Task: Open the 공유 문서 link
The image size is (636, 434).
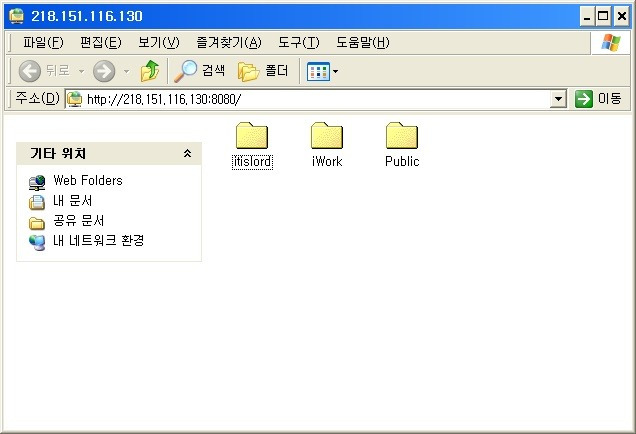Action: pos(79,220)
